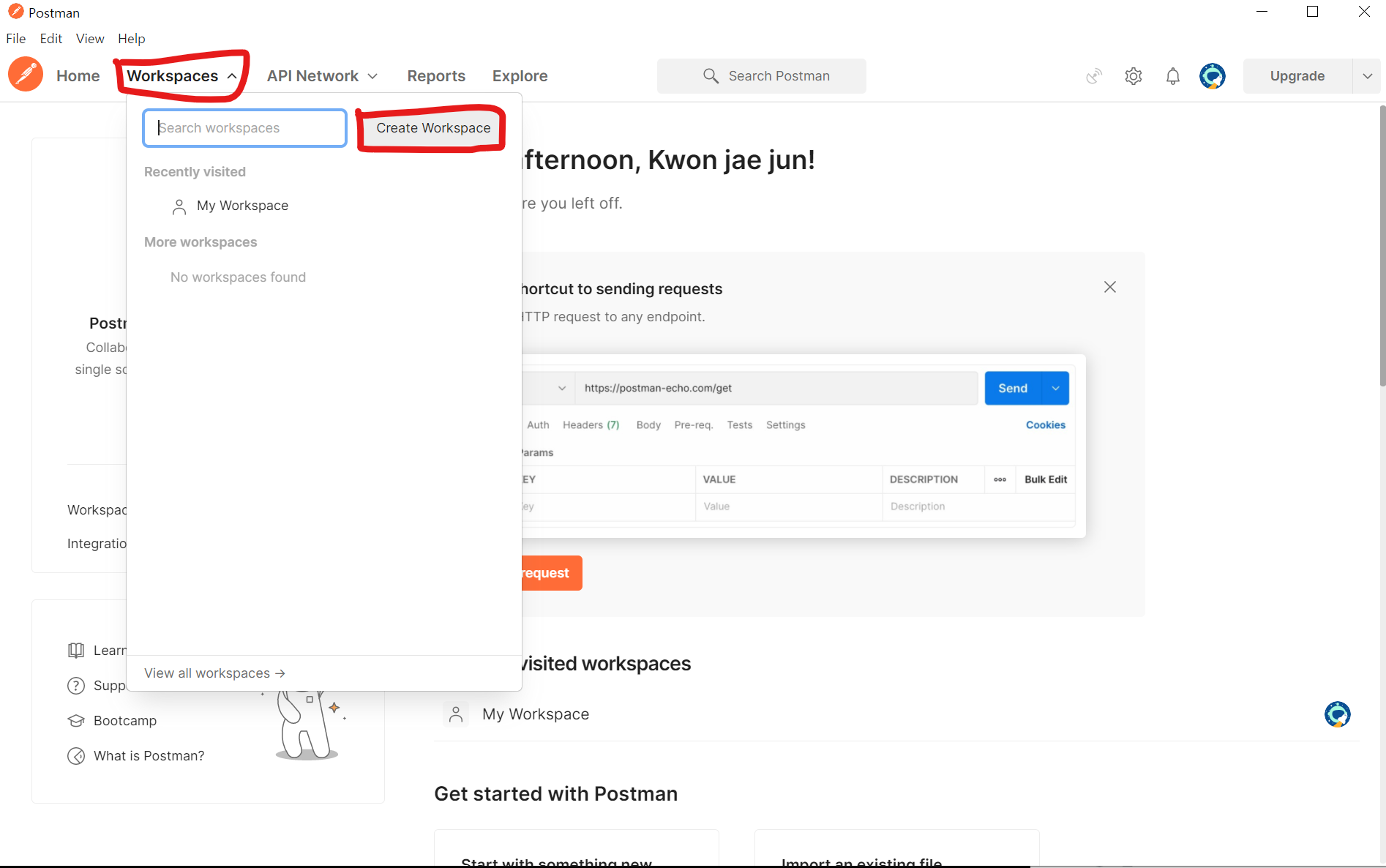Select the Body tab
The height and width of the screenshot is (868, 1386).
pos(648,425)
